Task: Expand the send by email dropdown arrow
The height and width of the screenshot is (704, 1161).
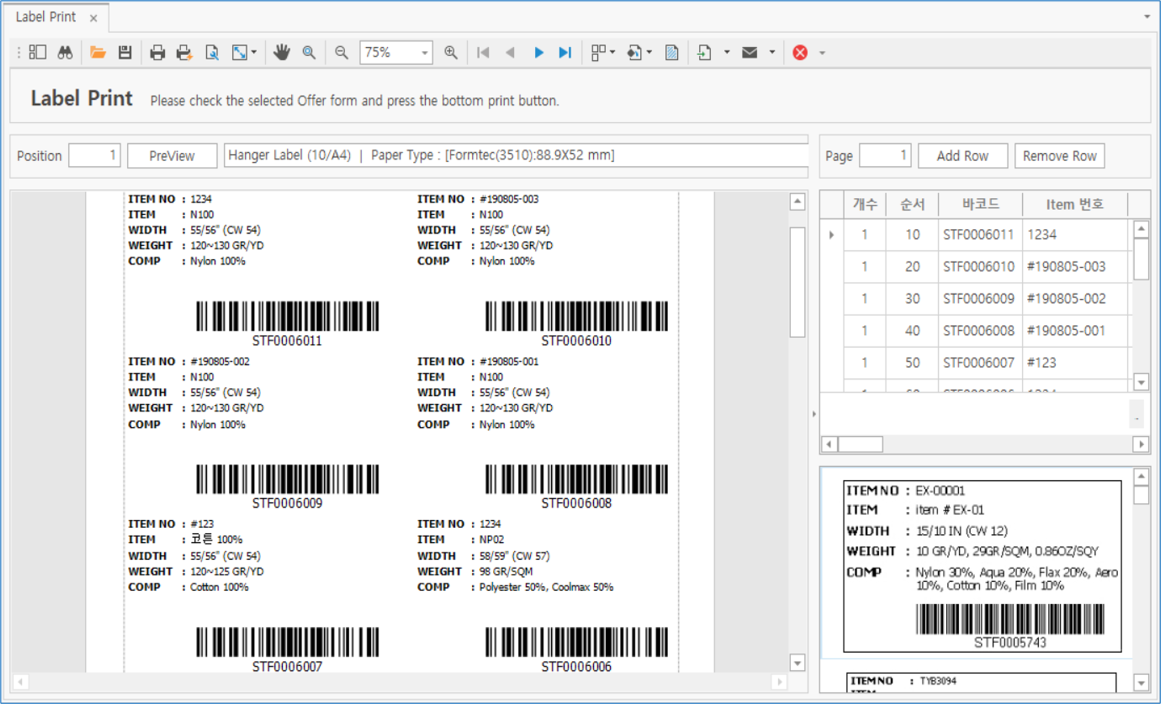Action: click(x=772, y=52)
